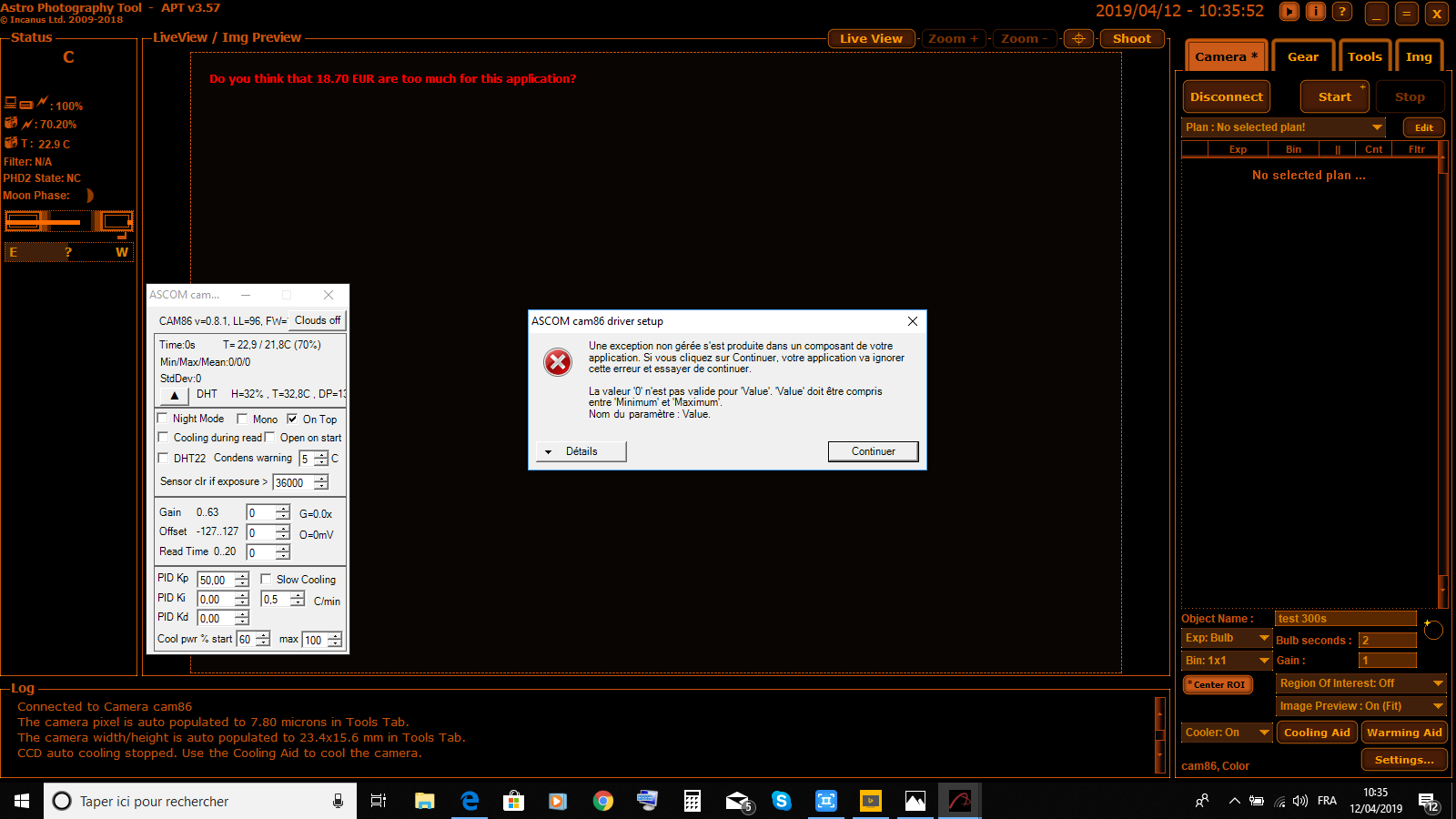
Task: Open Calculator from the taskbar
Action: 693,801
